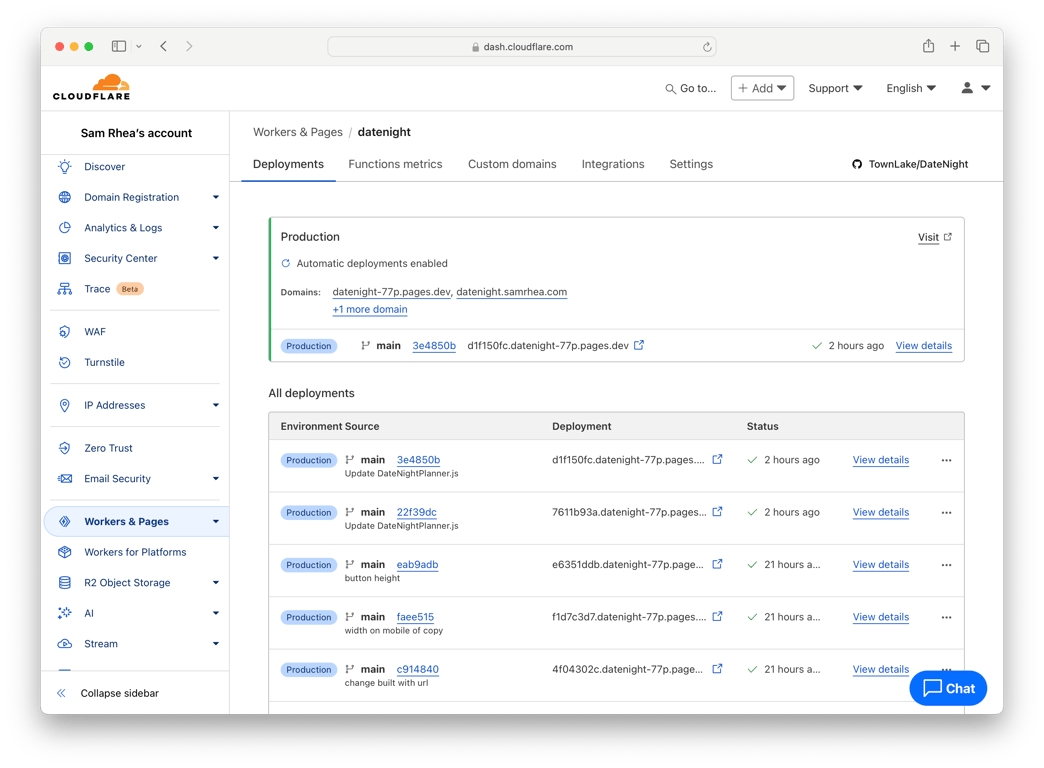Click the Domain Registration globe icon
The width and height of the screenshot is (1044, 768).
pyautogui.click(x=65, y=197)
